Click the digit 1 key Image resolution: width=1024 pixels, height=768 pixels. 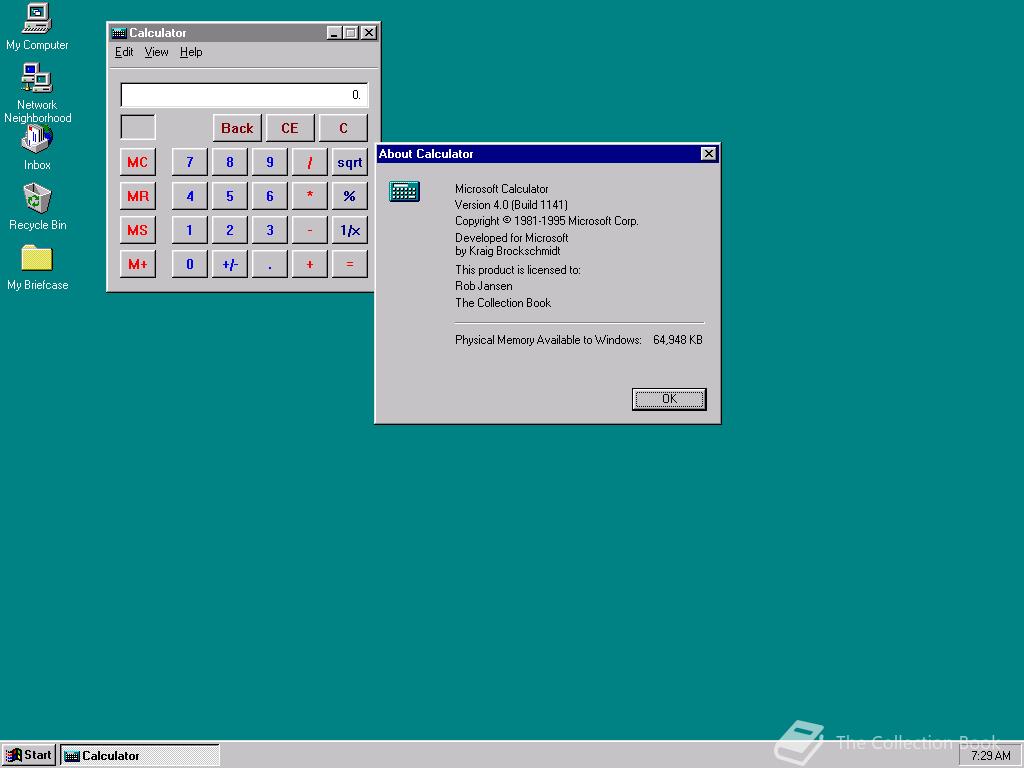pos(189,230)
